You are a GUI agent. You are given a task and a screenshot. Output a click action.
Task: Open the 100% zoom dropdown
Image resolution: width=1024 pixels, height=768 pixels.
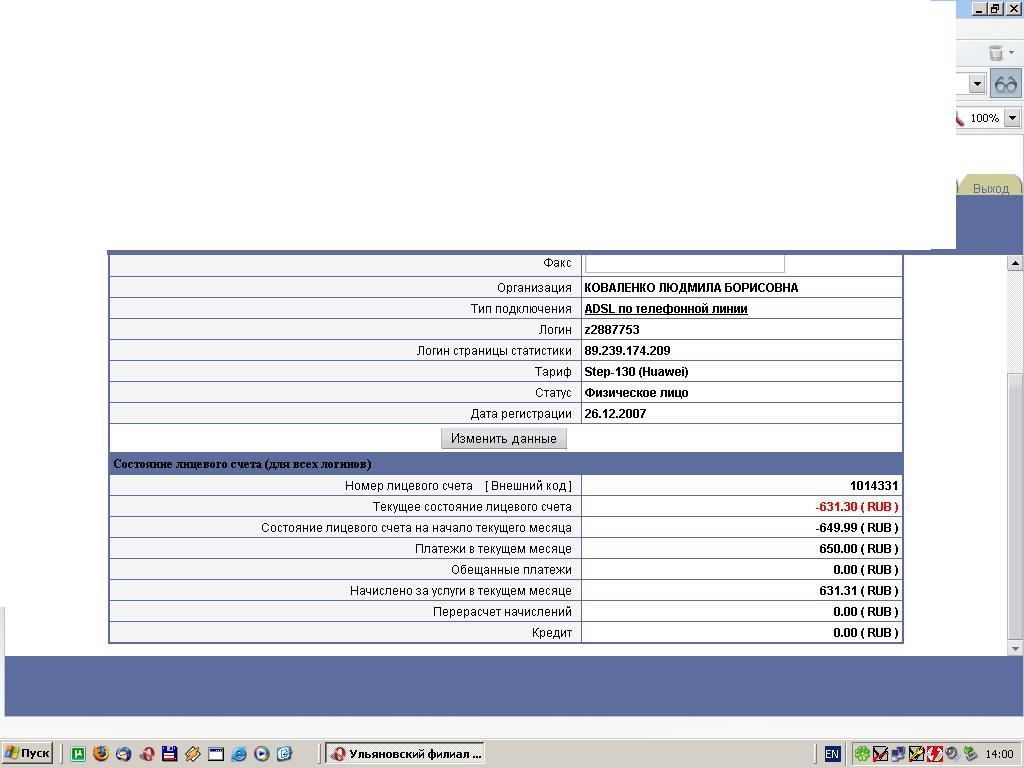pyautogui.click(x=1012, y=118)
